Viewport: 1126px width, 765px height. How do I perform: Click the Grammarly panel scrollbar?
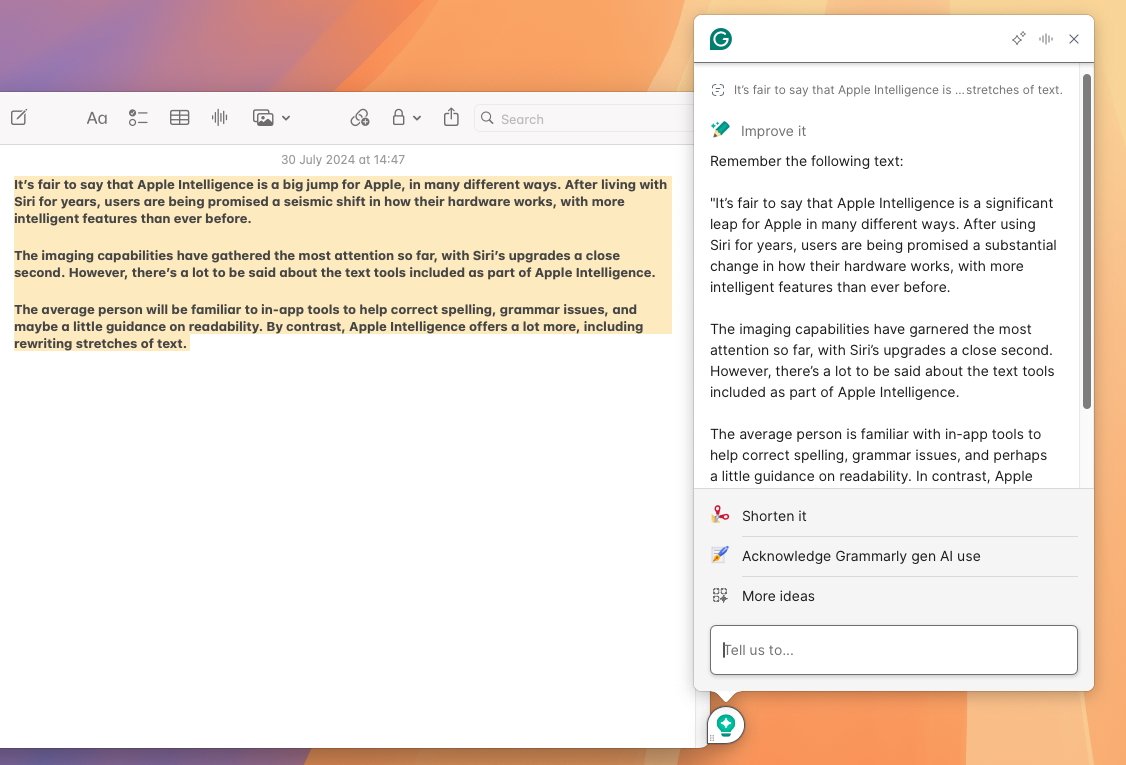click(x=1087, y=241)
